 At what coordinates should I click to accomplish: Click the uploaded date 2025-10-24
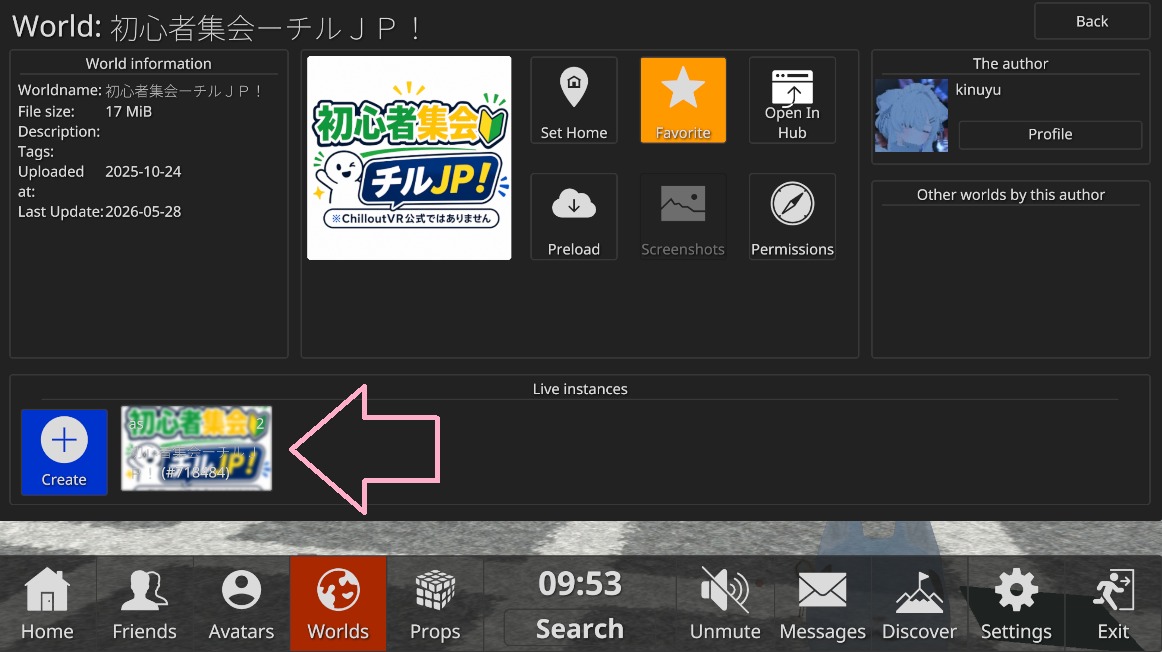tap(143, 171)
